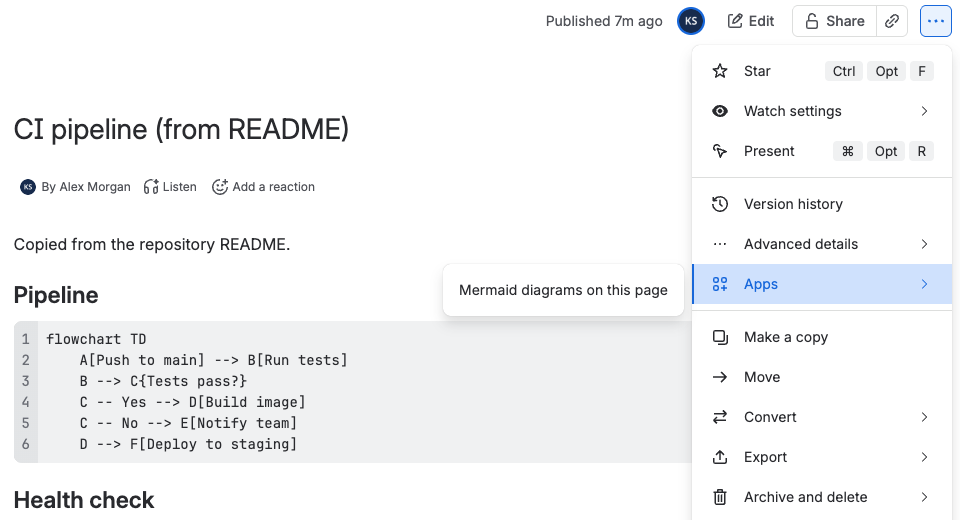Open Version history
The image size is (960, 520).
pyautogui.click(x=822, y=204)
